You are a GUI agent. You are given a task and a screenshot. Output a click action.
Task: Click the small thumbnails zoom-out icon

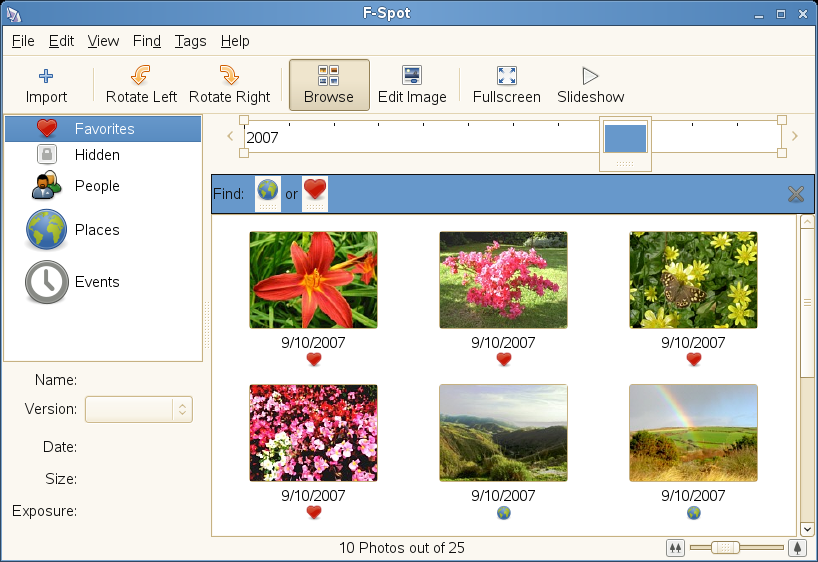coord(675,548)
